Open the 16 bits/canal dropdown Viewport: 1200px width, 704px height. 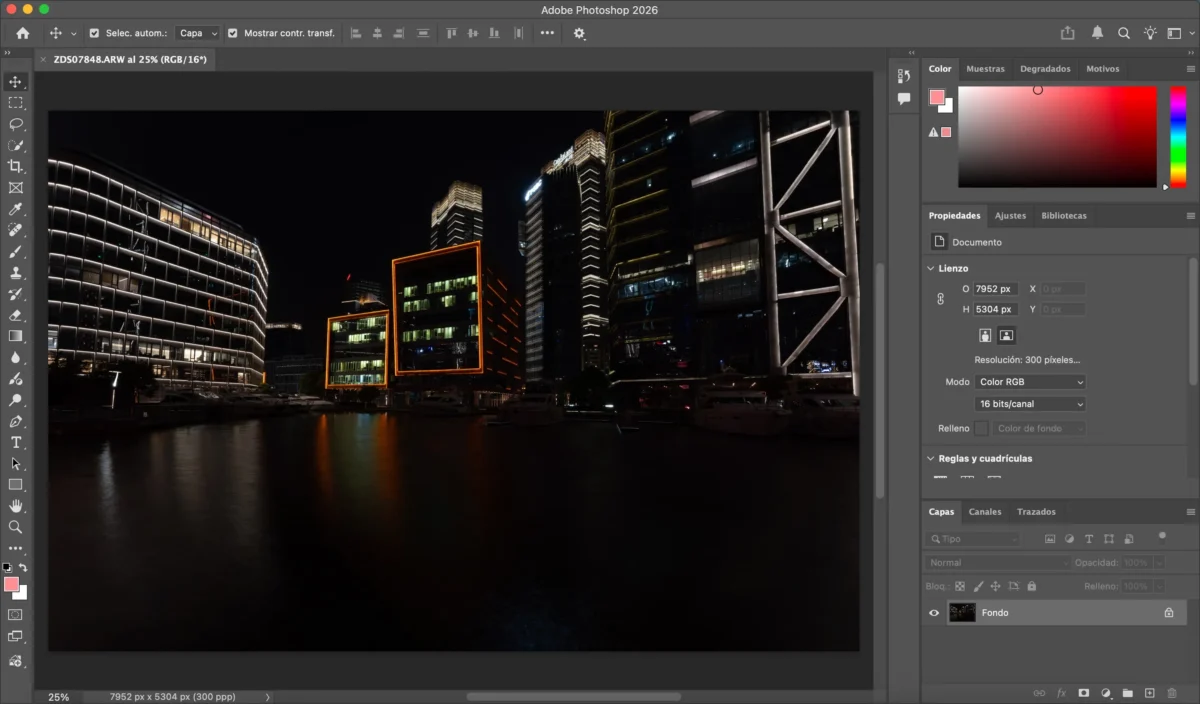tap(1030, 404)
